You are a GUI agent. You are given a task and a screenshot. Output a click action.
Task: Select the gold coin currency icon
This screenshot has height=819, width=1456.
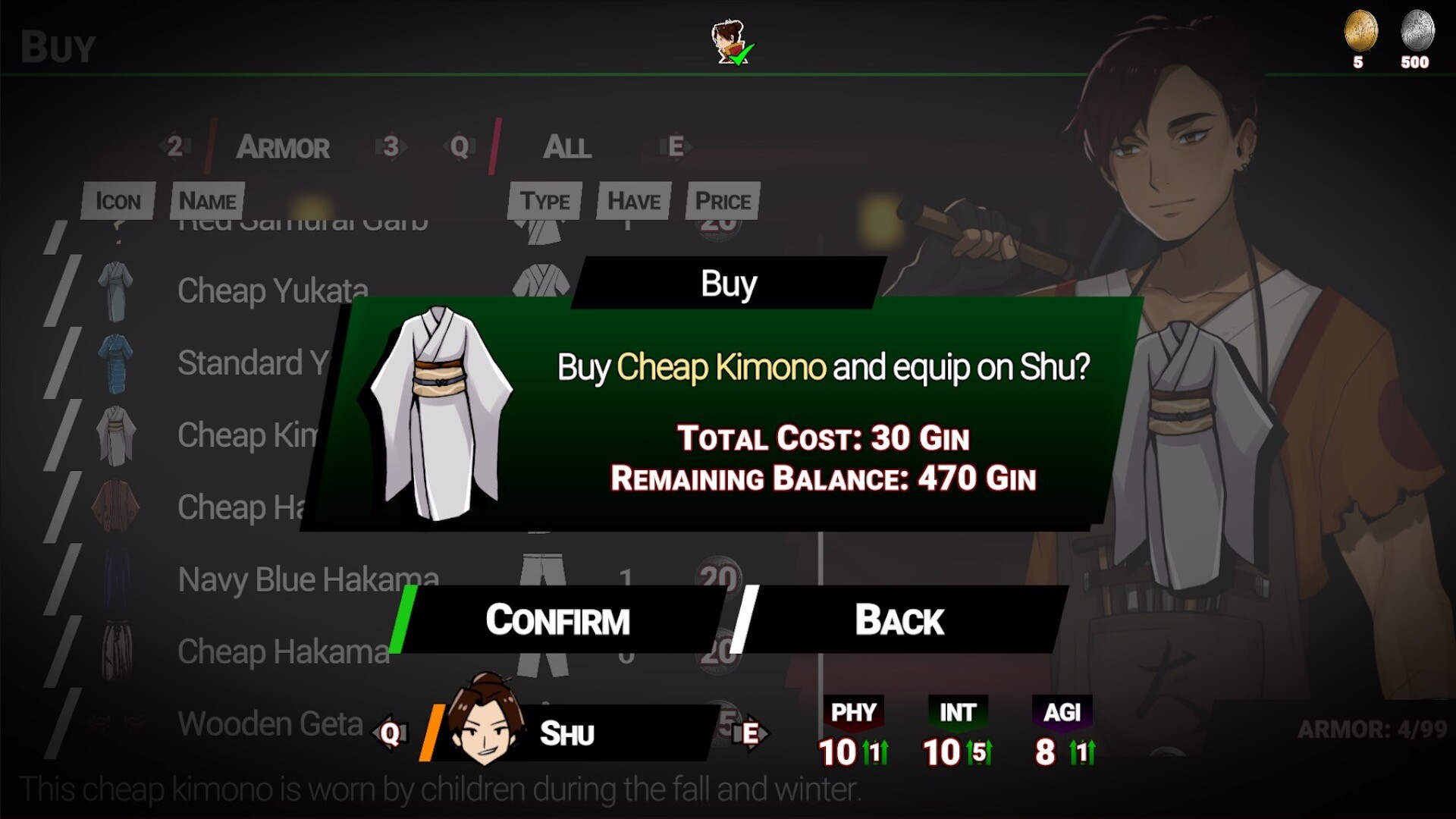(x=1360, y=32)
